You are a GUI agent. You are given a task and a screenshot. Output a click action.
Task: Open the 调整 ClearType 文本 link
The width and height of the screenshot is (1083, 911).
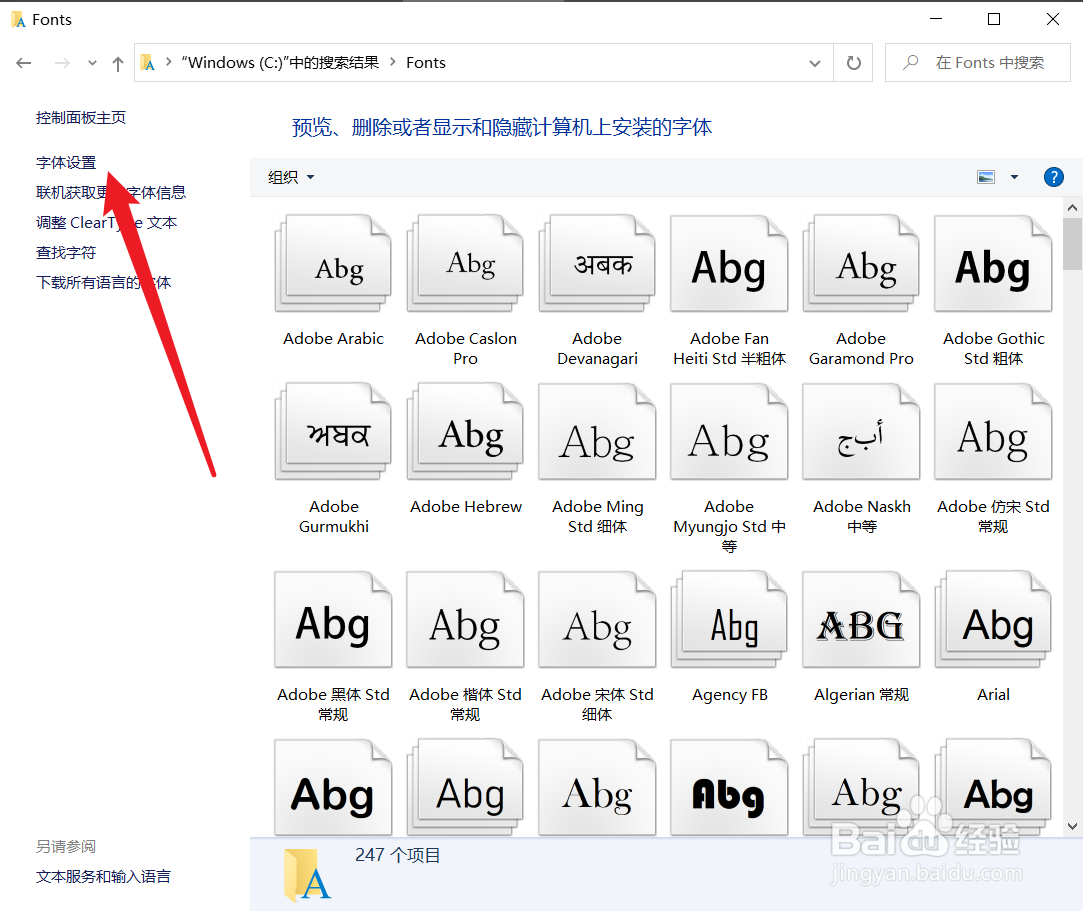[106, 222]
